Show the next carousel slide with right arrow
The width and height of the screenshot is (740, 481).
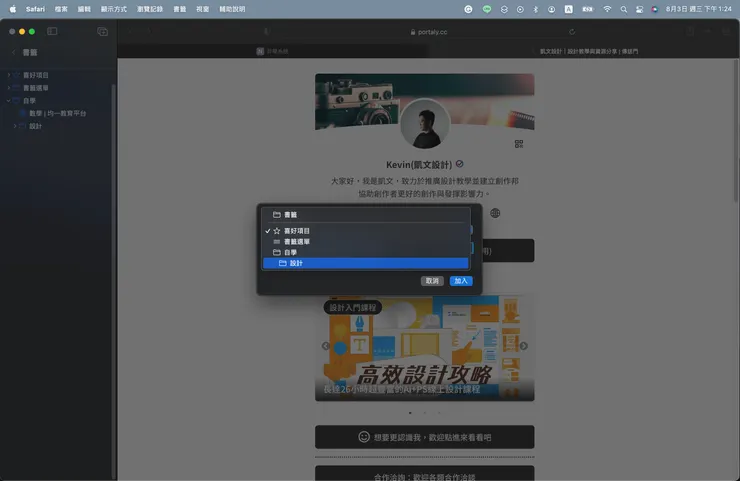tap(524, 346)
